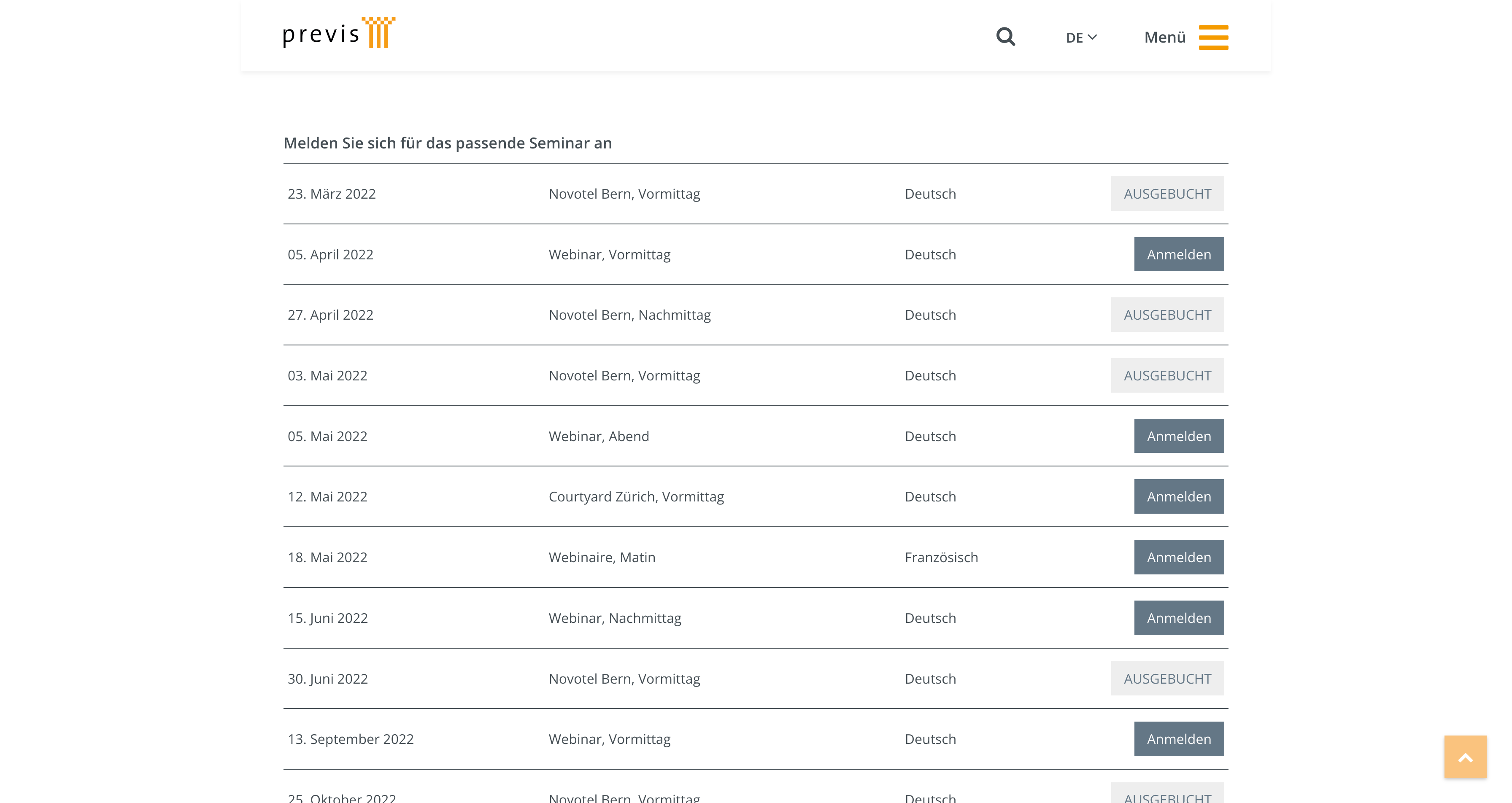Image resolution: width=1512 pixels, height=803 pixels.
Task: Click the search magnifier icon
Action: 1005,37
